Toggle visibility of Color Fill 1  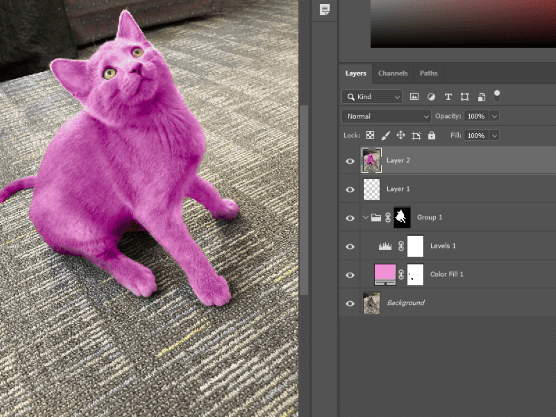point(350,275)
